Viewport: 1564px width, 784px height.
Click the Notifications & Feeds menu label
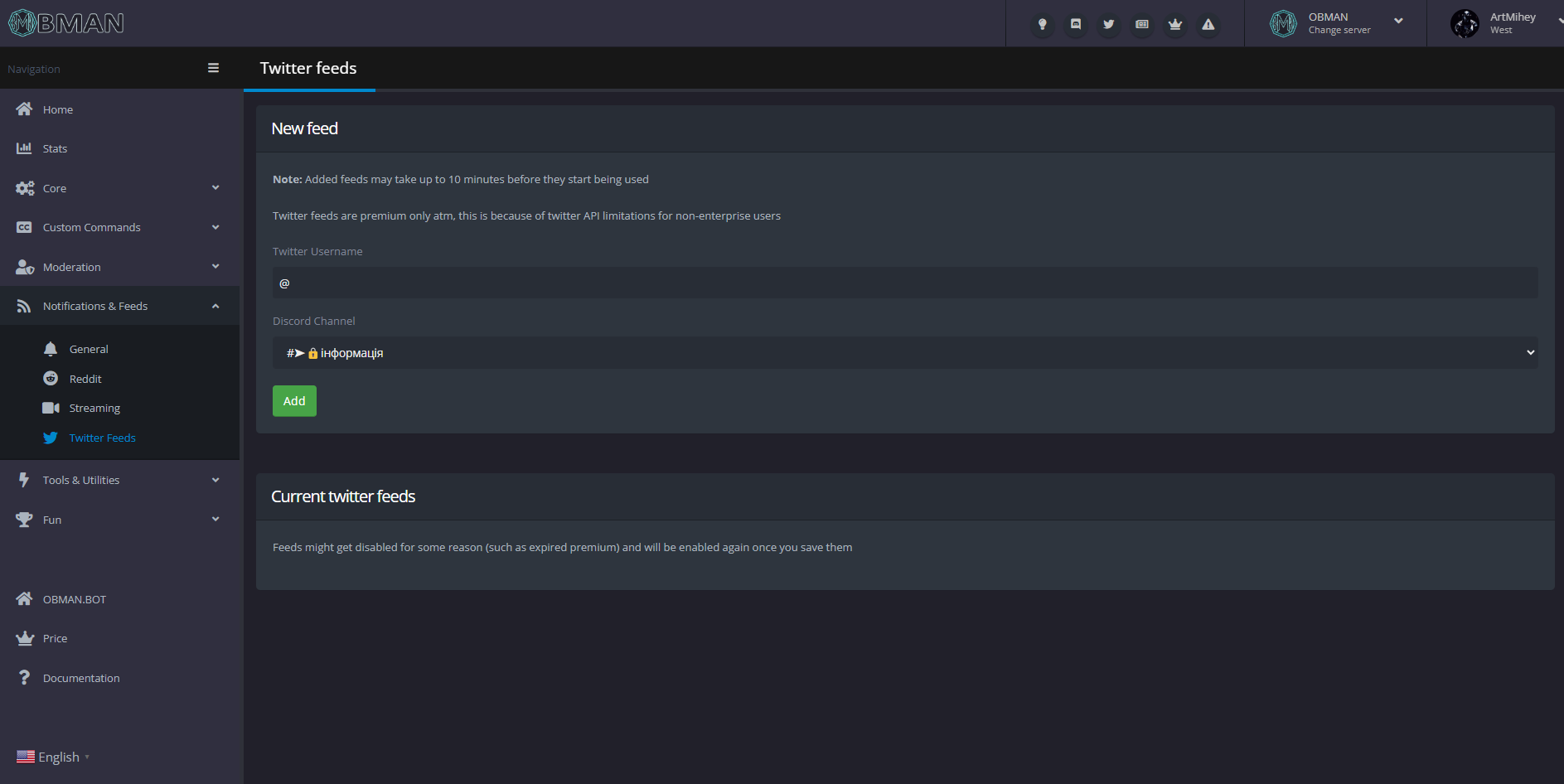pos(95,306)
